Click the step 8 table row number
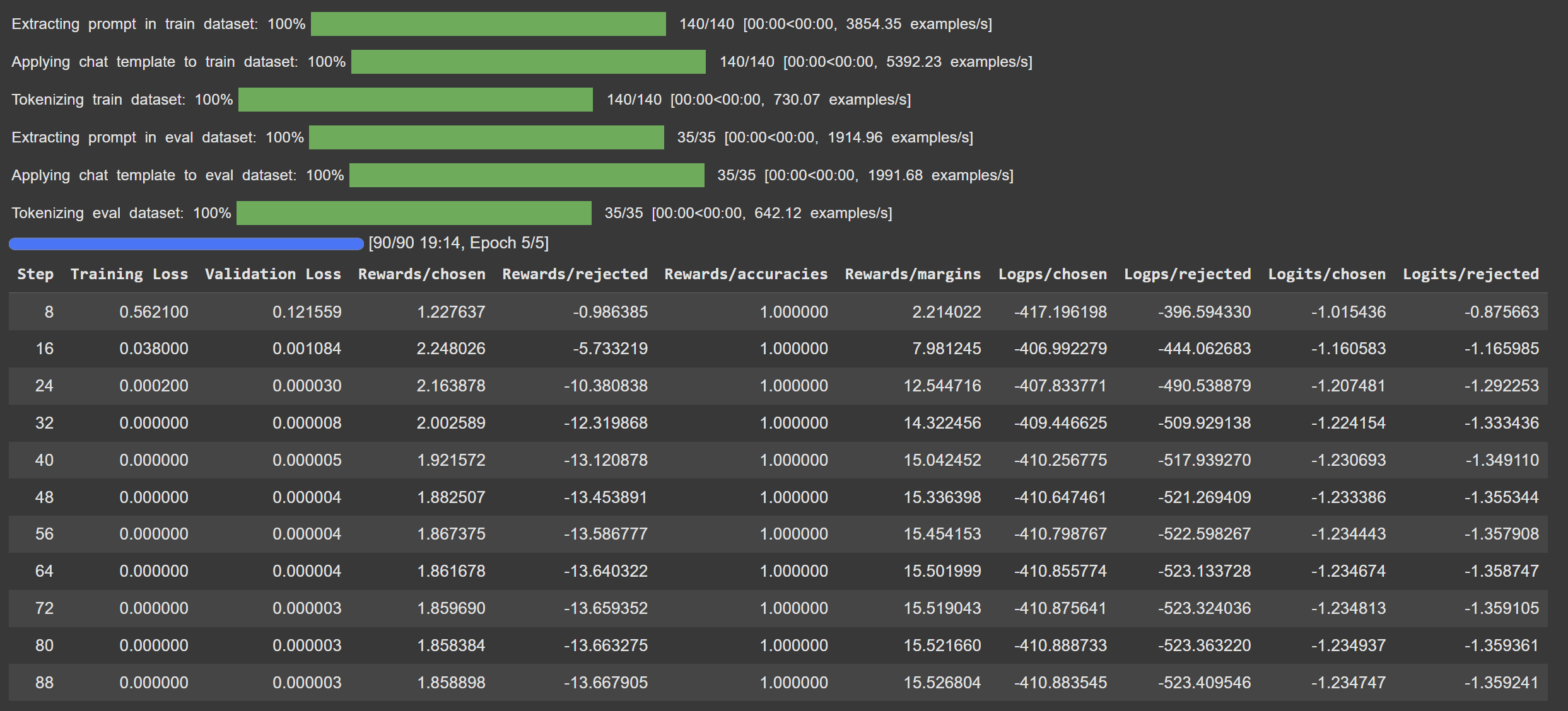Screen dimensions: 1568x711 (x=49, y=312)
